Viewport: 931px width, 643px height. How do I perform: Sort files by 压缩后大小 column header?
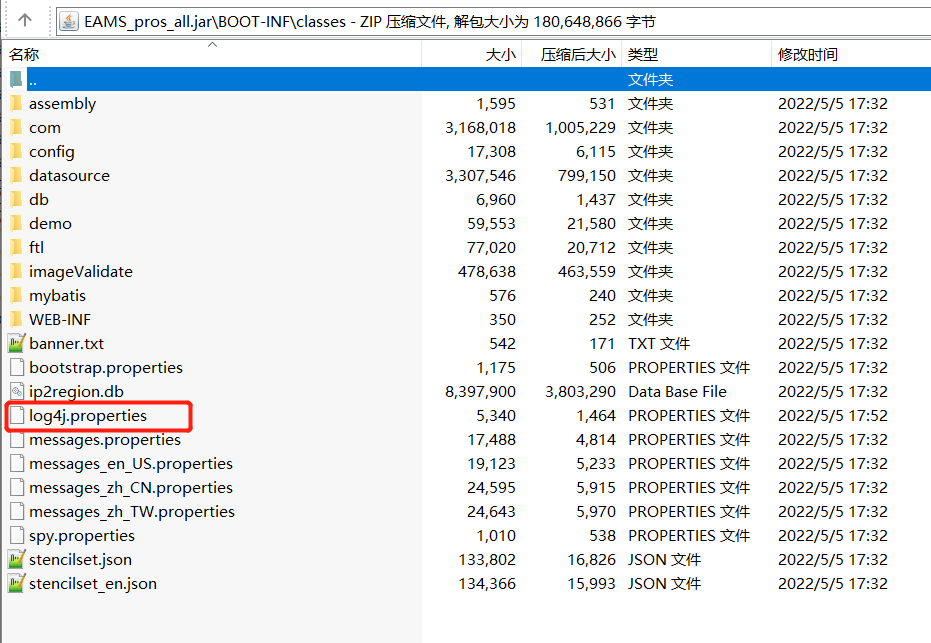click(571, 54)
